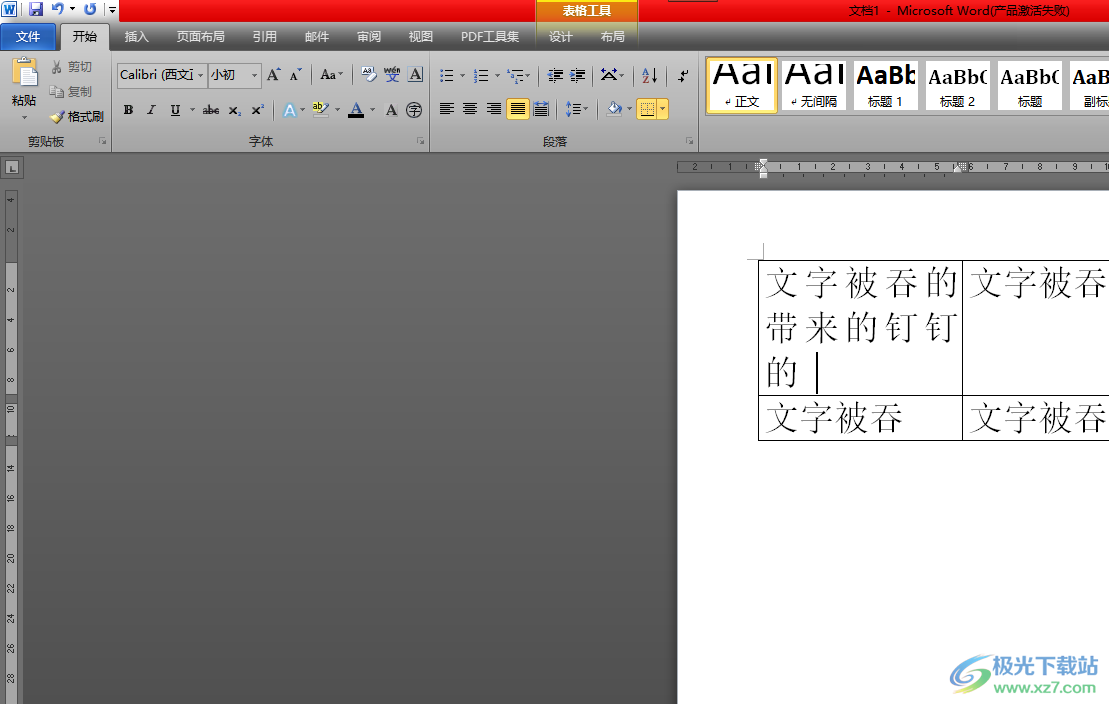This screenshot has width=1109, height=704.
Task: Open the Table Tools Design (设计) tab
Action: click(x=561, y=37)
